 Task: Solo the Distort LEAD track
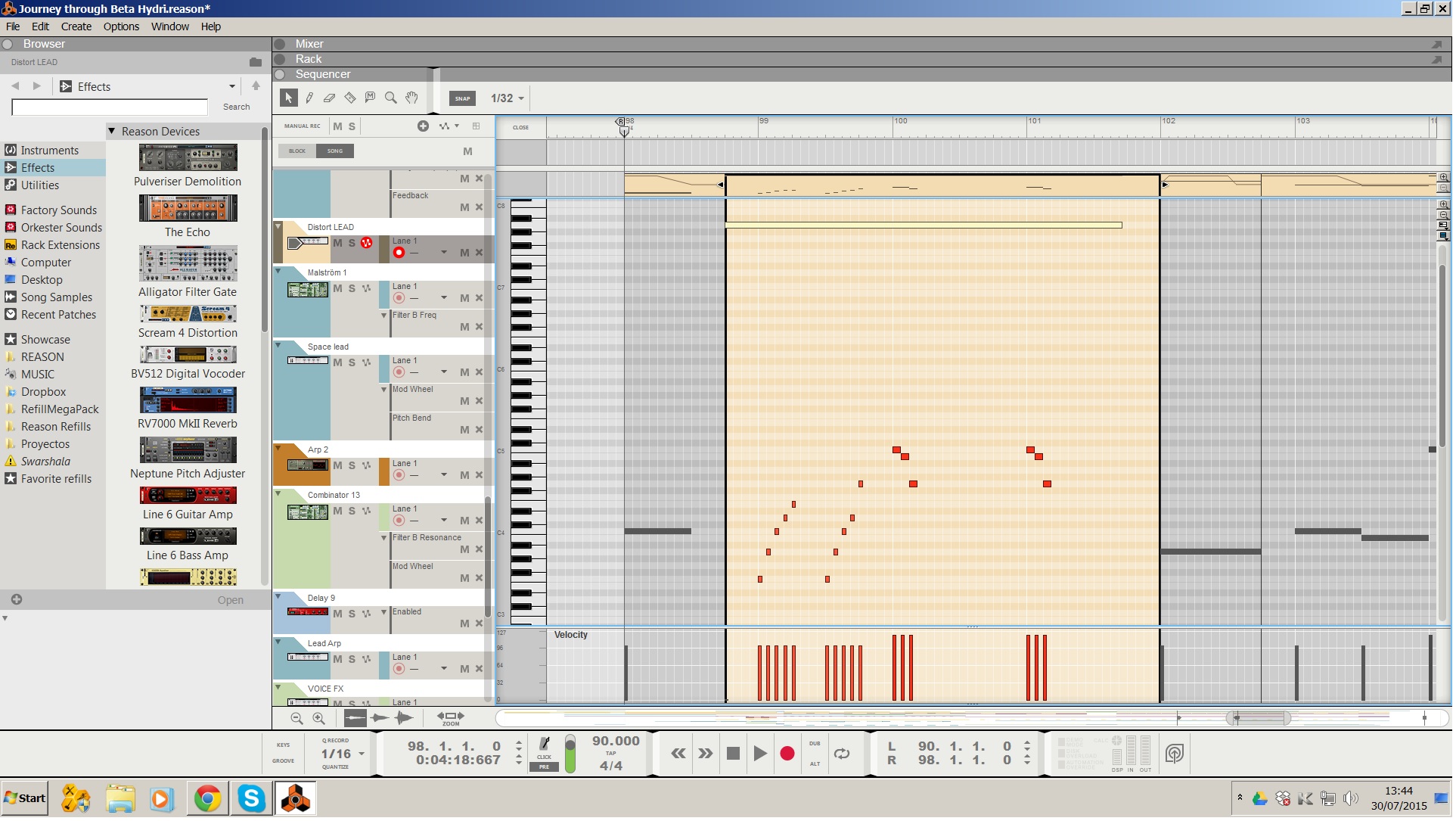tap(352, 244)
